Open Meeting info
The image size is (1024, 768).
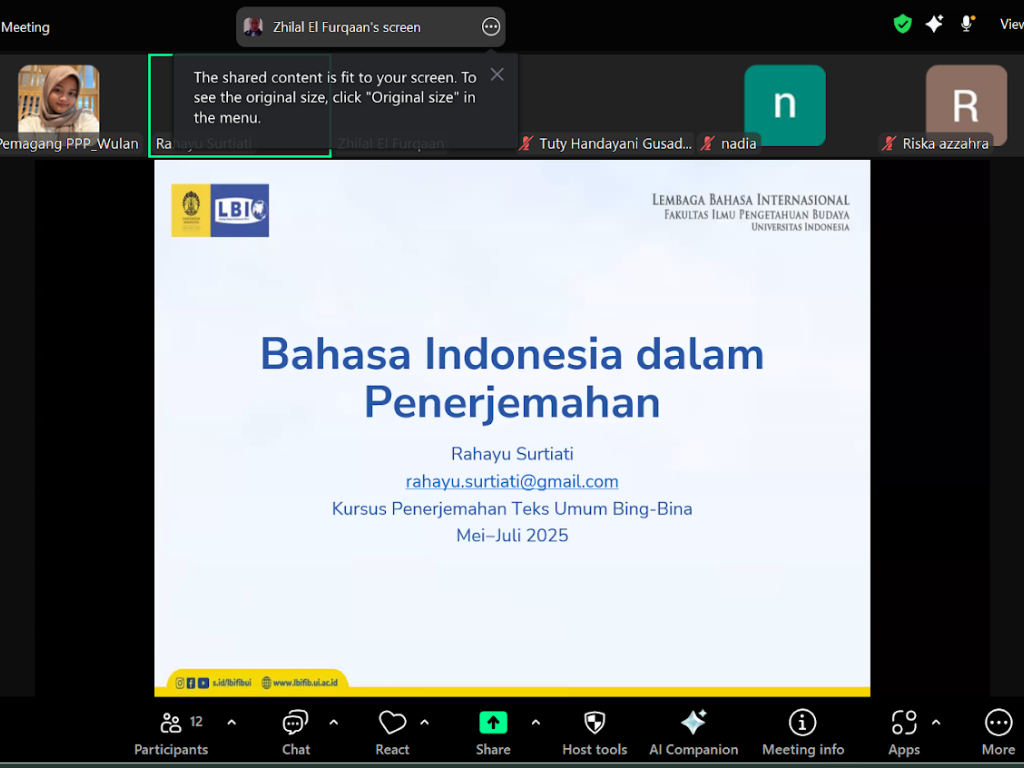pyautogui.click(x=803, y=733)
